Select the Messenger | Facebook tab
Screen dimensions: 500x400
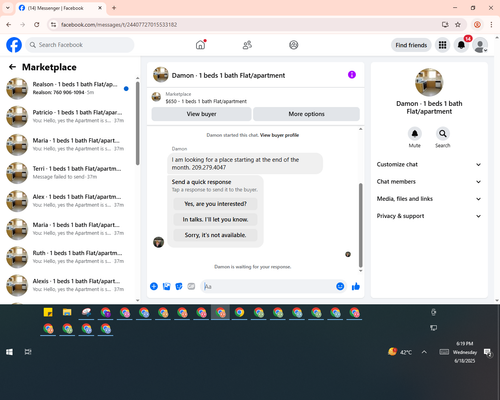point(60,8)
